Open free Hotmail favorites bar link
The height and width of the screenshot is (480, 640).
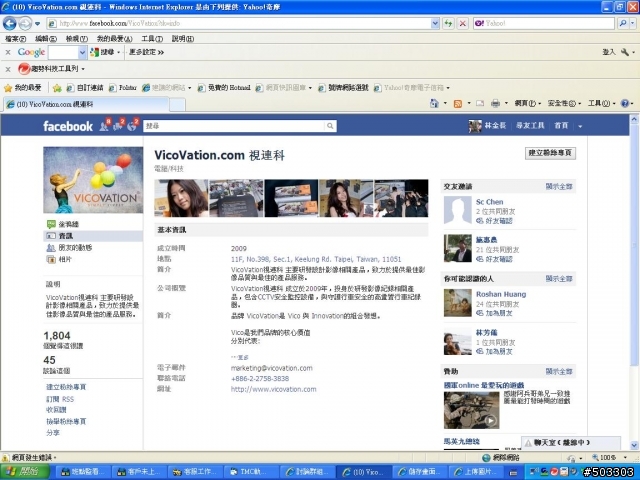pyautogui.click(x=224, y=87)
